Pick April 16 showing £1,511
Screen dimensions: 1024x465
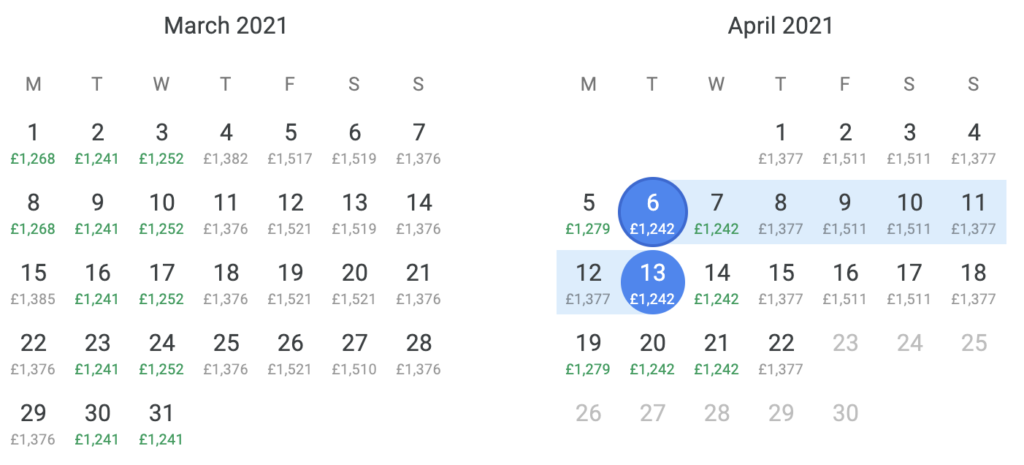pos(844,284)
